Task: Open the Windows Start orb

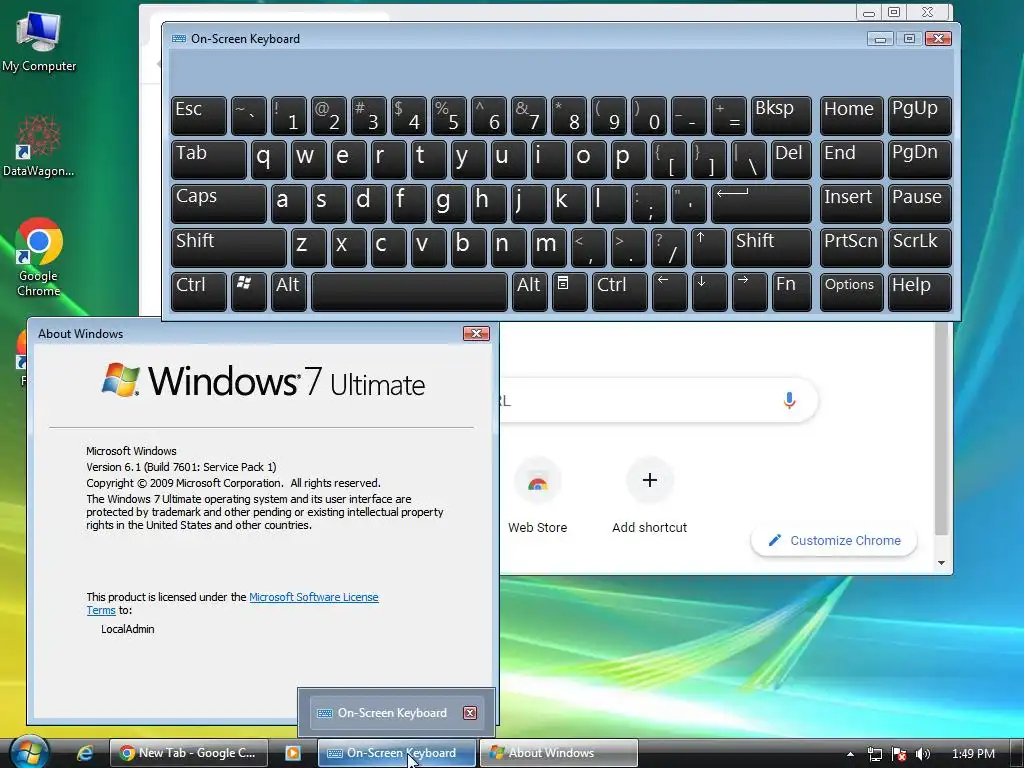Action: click(29, 752)
